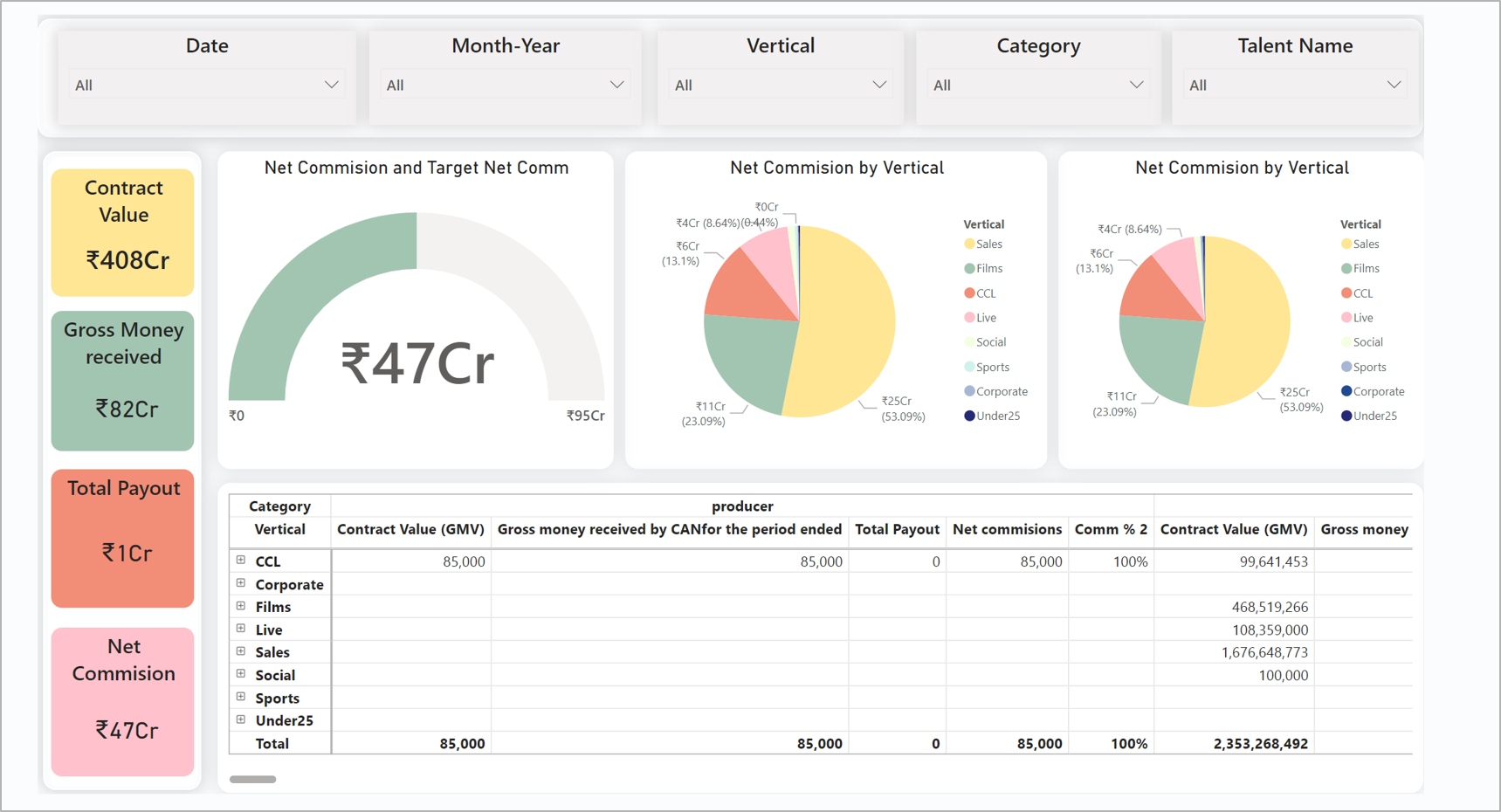Expand the Talent Name filter dropdown

[1394, 85]
